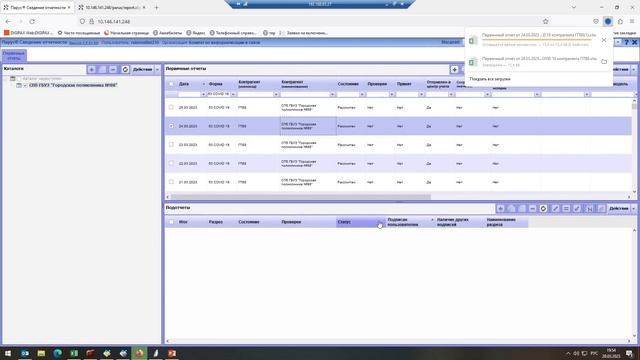Open Windows Start menu

pos(8,353)
